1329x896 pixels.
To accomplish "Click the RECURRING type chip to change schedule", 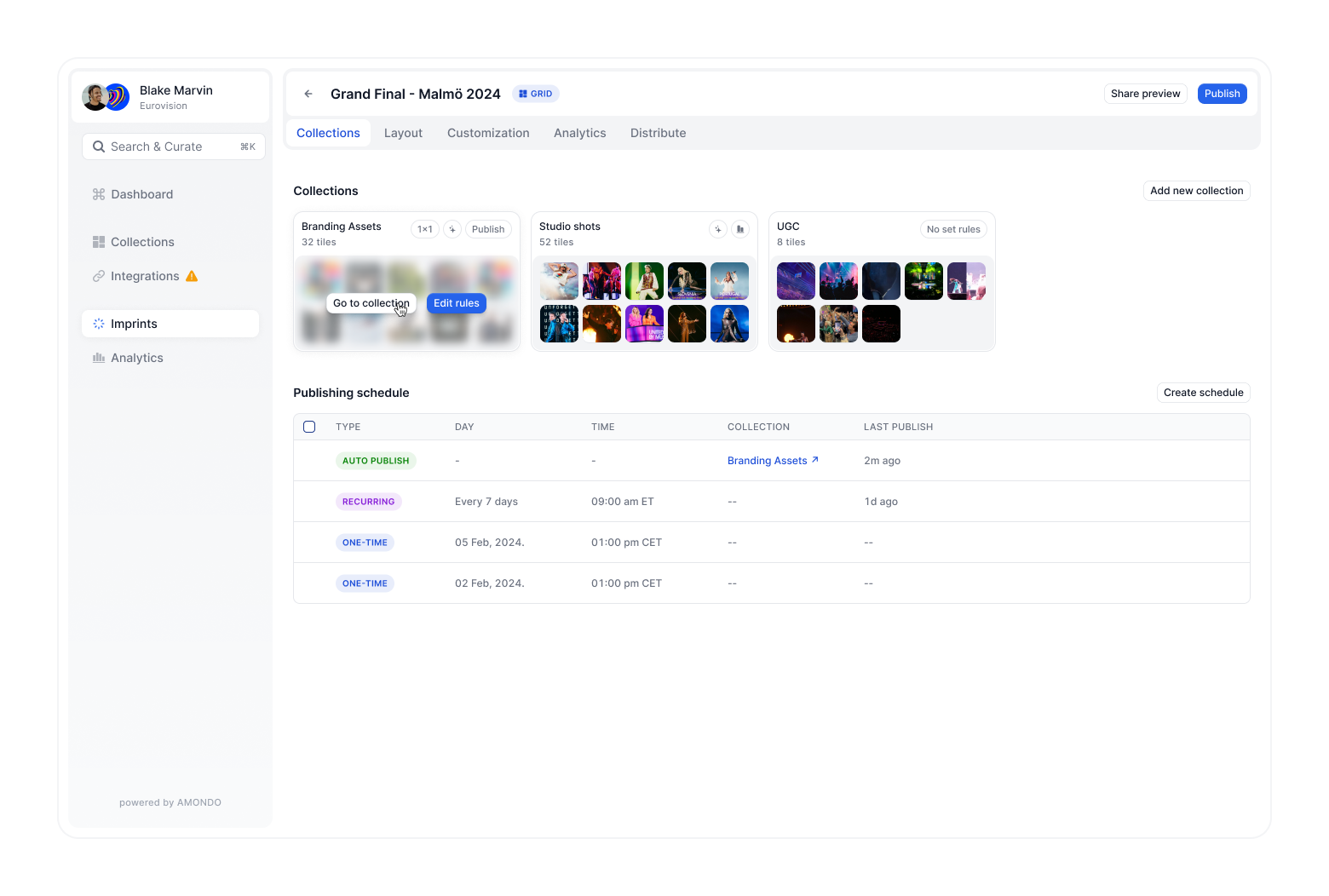I will [x=368, y=501].
